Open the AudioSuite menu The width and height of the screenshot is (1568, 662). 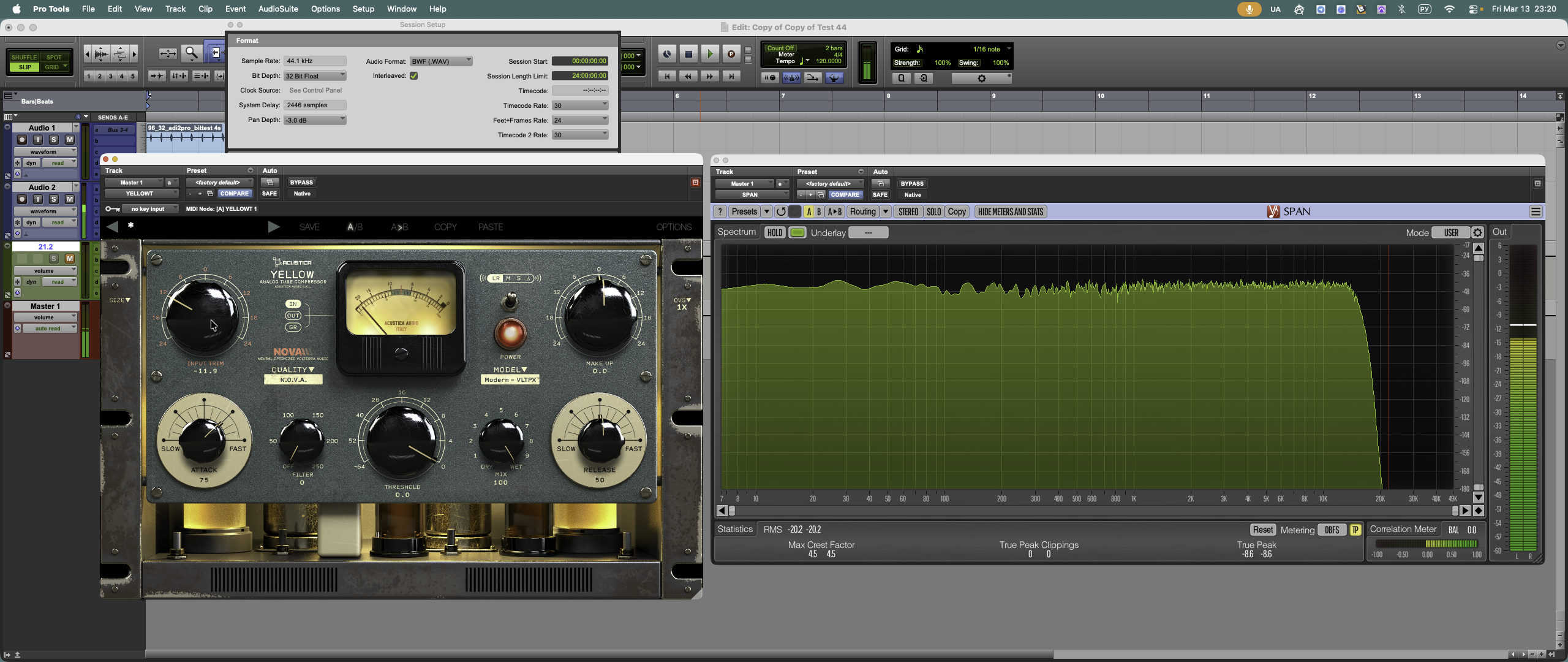[x=278, y=9]
